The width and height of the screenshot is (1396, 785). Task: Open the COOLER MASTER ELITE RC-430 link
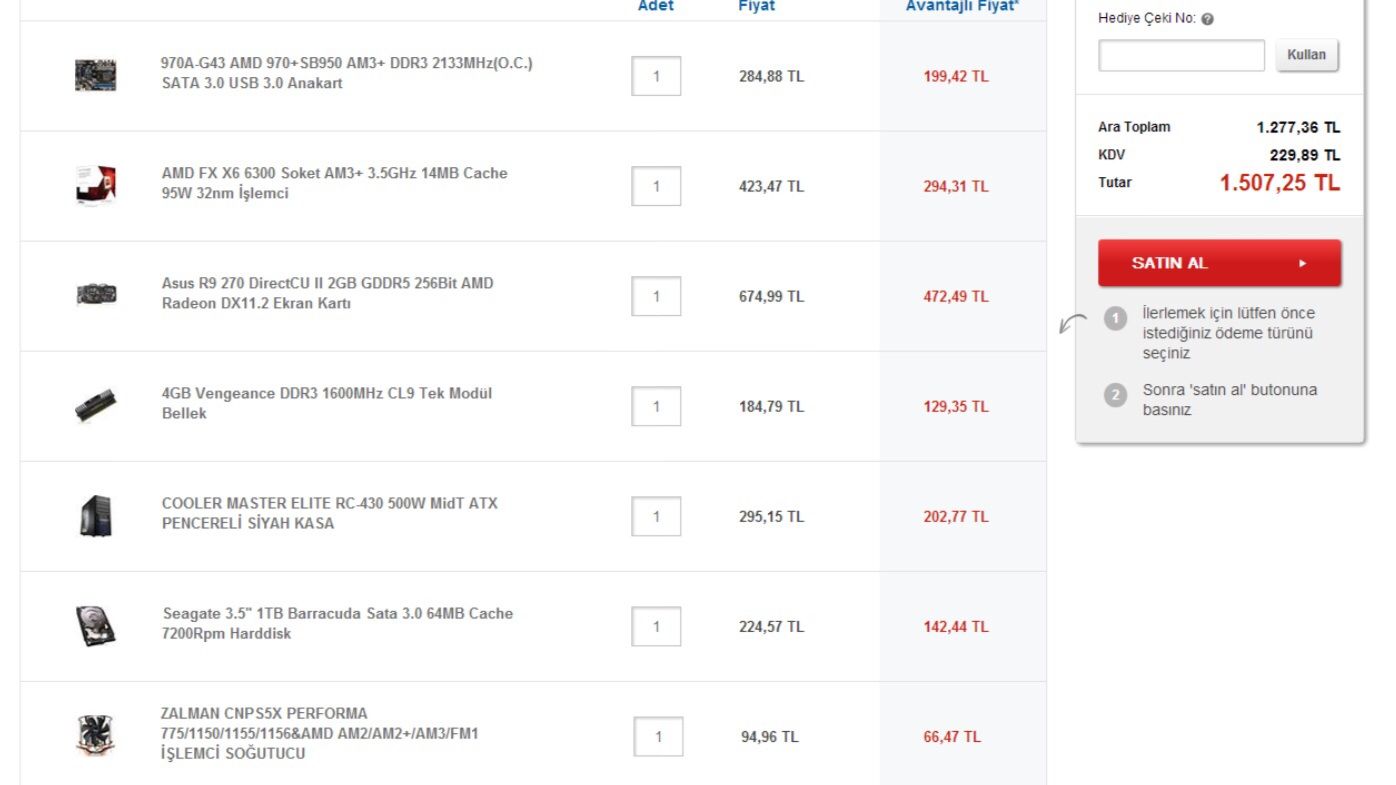(329, 513)
